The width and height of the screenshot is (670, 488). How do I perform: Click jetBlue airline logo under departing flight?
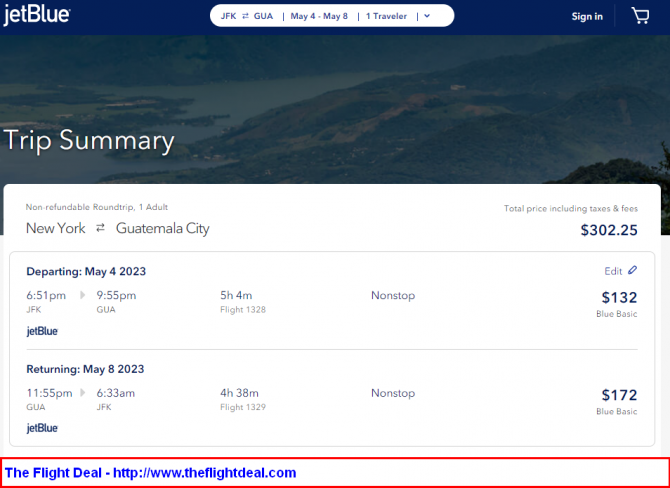(x=42, y=331)
